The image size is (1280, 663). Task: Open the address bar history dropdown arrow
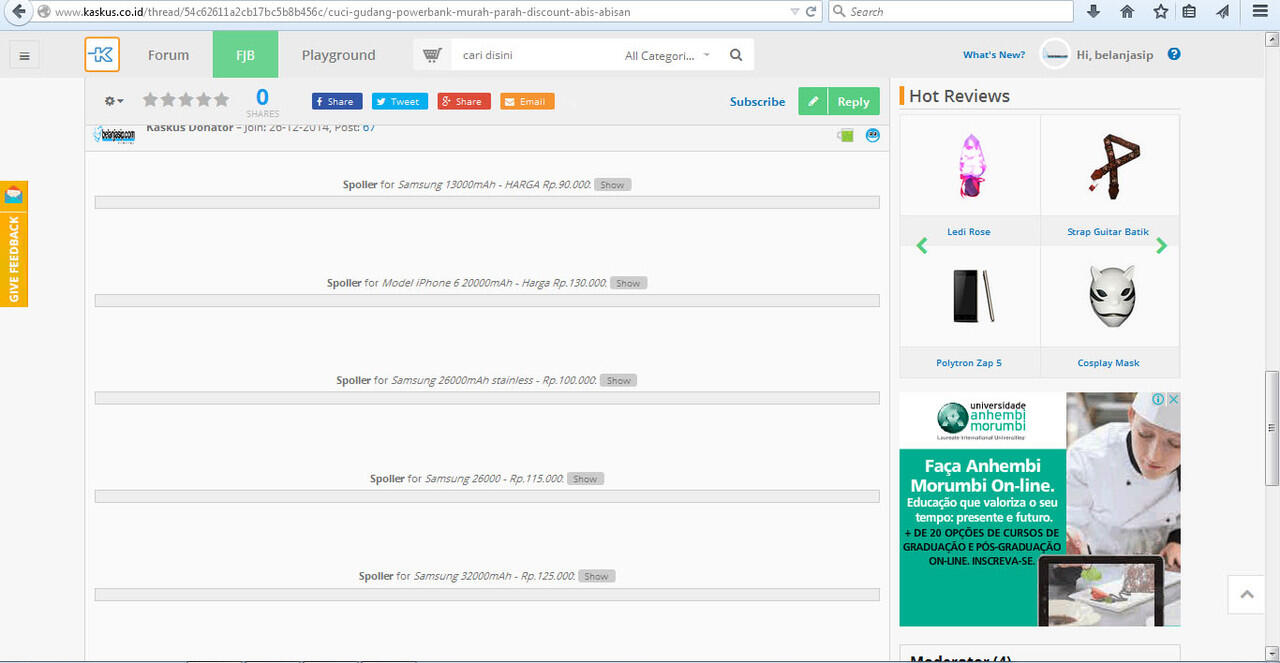point(794,12)
